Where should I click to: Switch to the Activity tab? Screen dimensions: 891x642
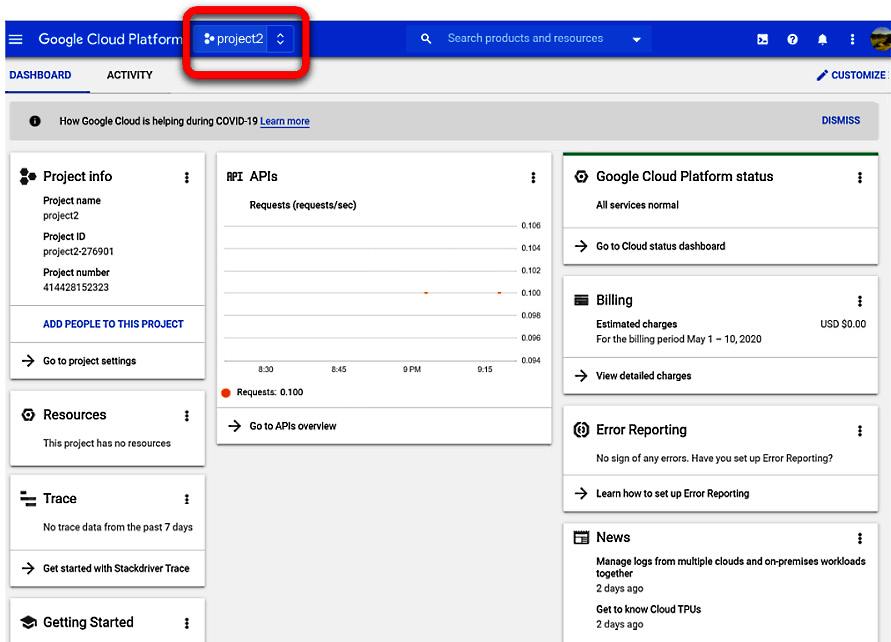click(x=130, y=75)
